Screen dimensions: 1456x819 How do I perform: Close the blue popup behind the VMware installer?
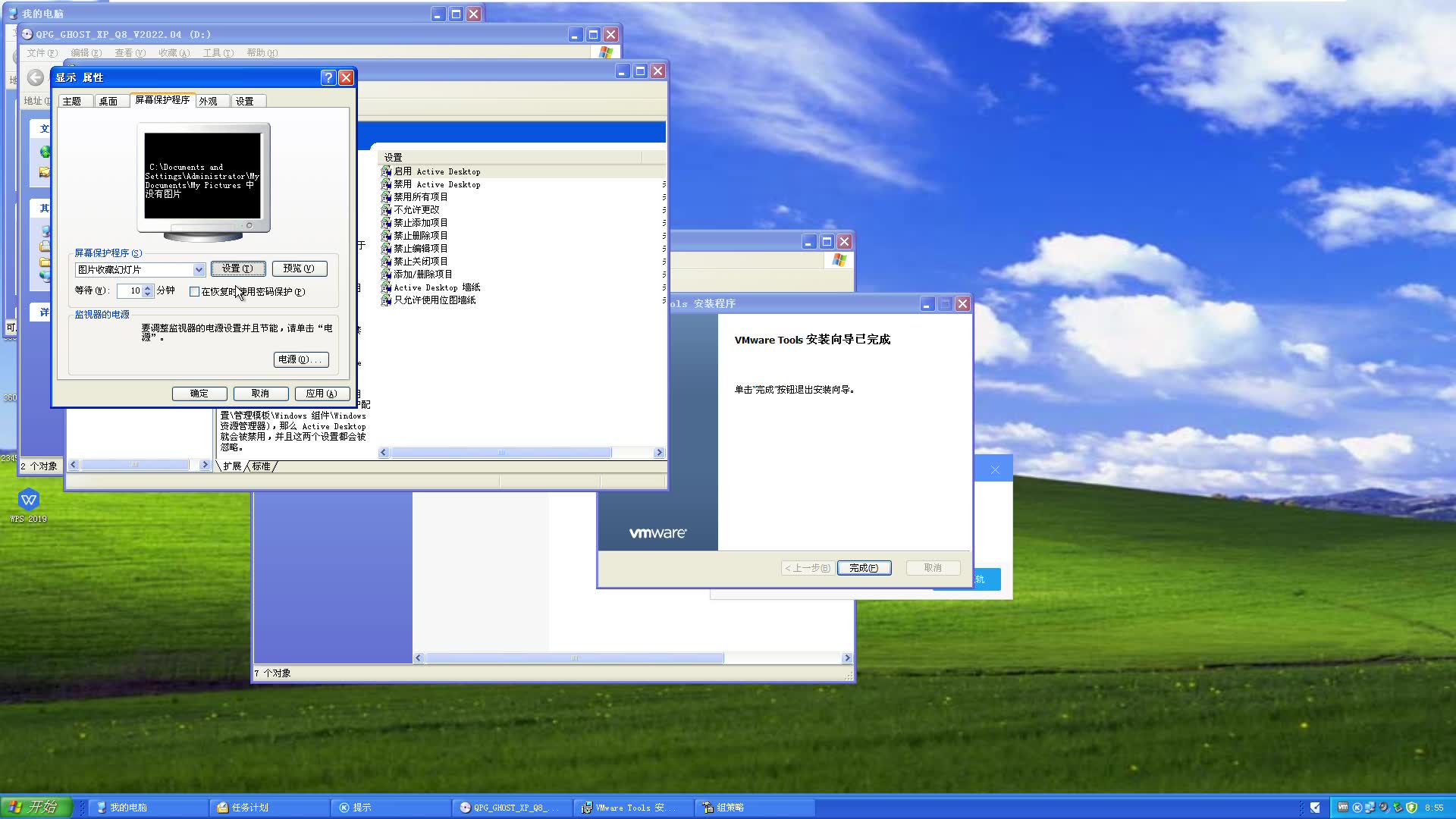click(x=995, y=470)
